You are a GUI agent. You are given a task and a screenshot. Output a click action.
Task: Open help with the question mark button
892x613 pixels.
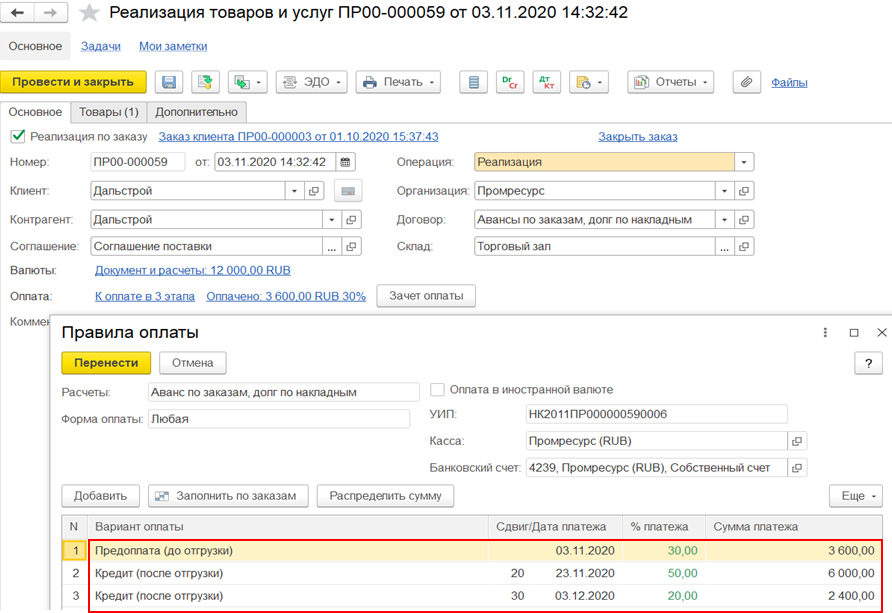tap(868, 363)
